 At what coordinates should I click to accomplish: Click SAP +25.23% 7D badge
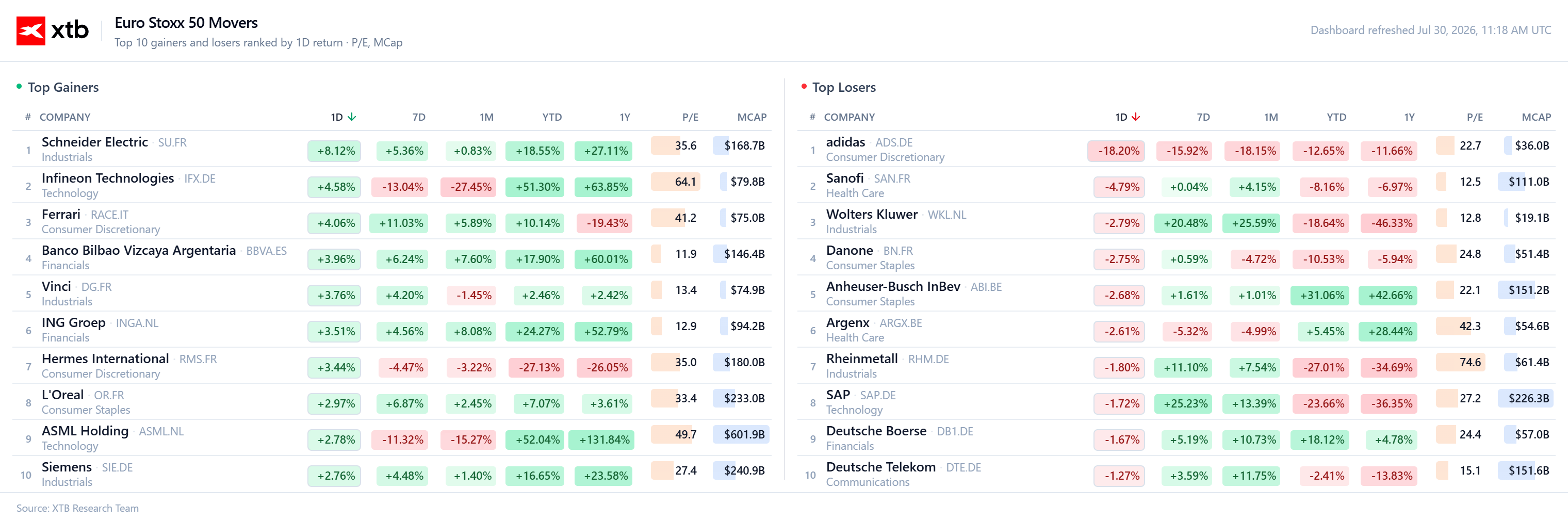(x=1183, y=403)
